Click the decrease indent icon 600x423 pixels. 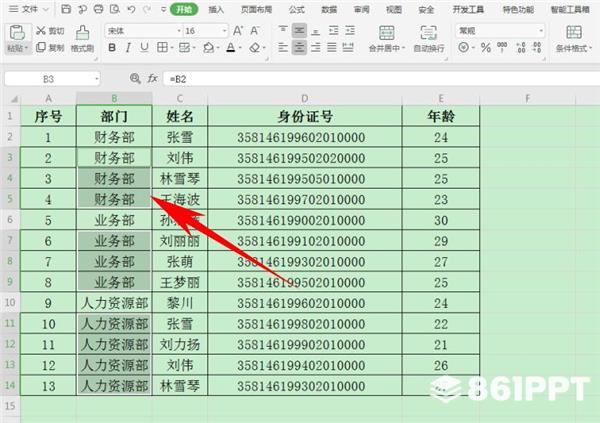coord(334,30)
